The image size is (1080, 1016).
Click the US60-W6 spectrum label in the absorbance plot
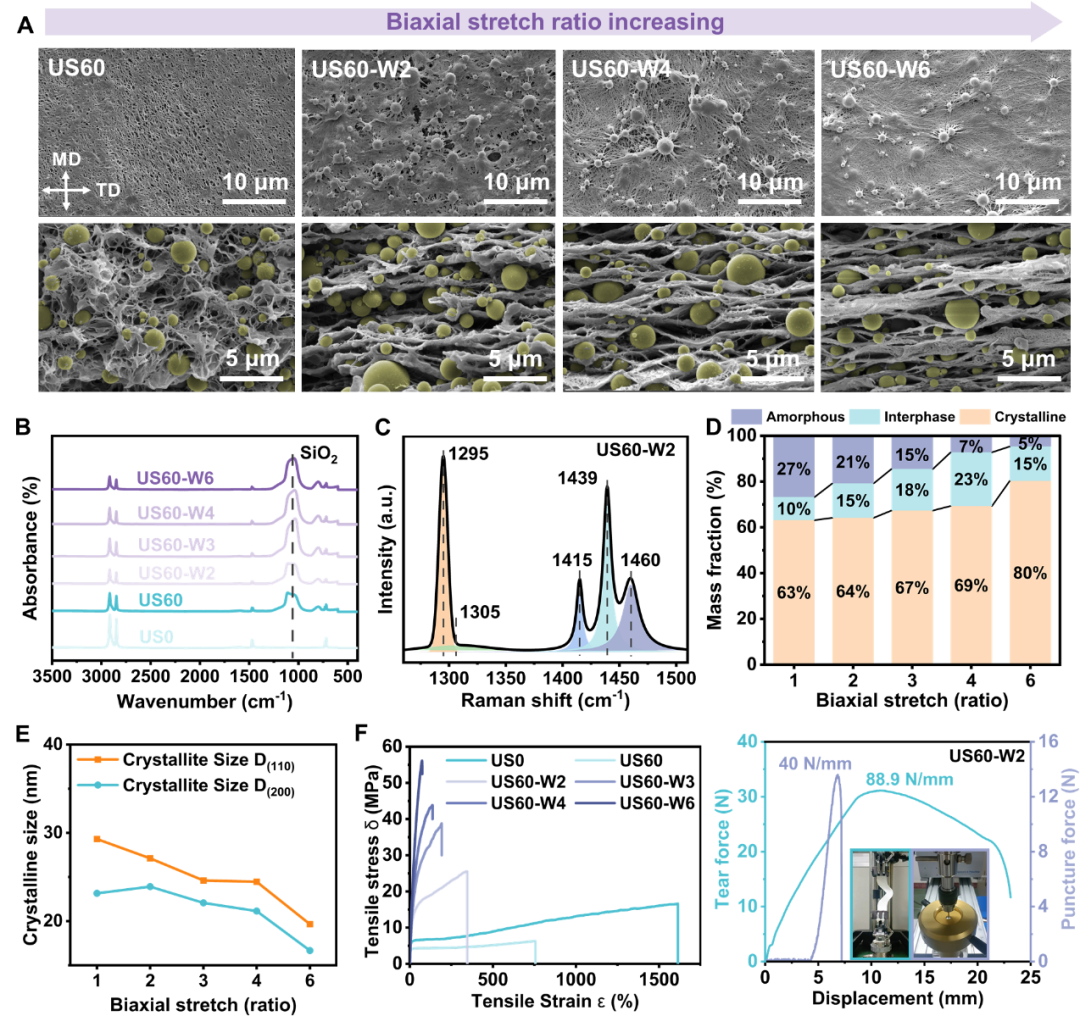pyautogui.click(x=175, y=478)
